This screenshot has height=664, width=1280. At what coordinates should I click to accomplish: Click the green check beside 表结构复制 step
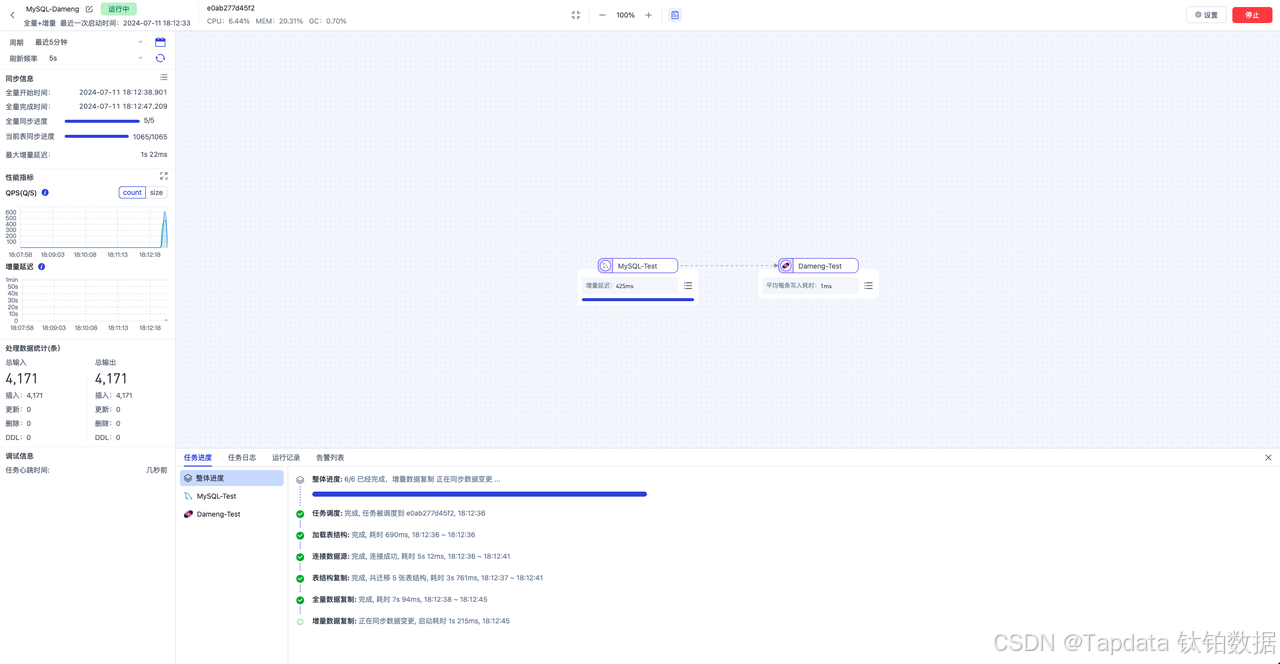300,579
